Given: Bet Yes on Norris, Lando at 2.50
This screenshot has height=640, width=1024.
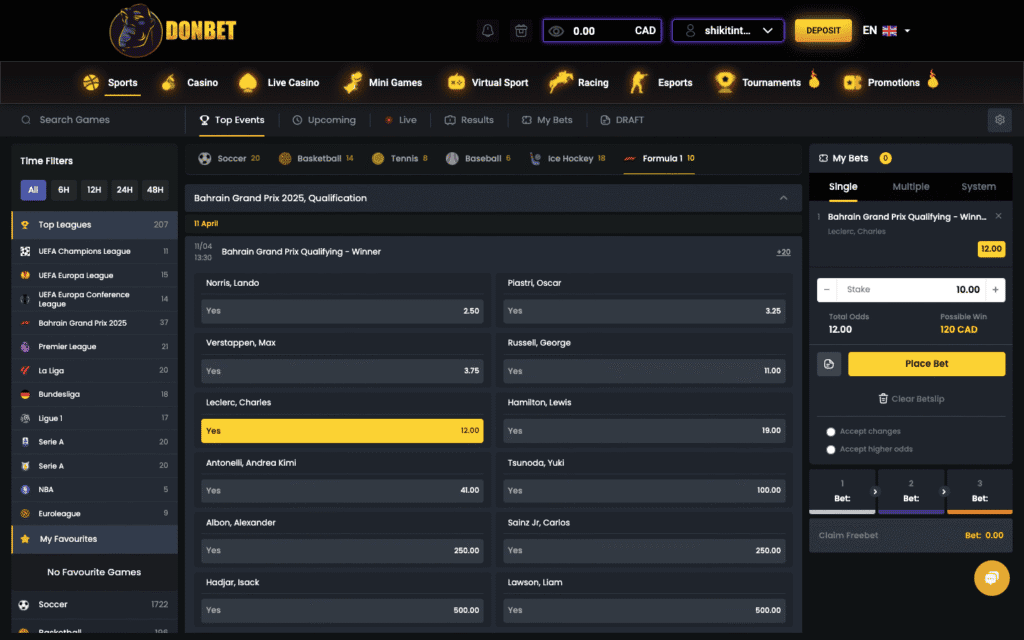Looking at the screenshot, I should pos(342,311).
